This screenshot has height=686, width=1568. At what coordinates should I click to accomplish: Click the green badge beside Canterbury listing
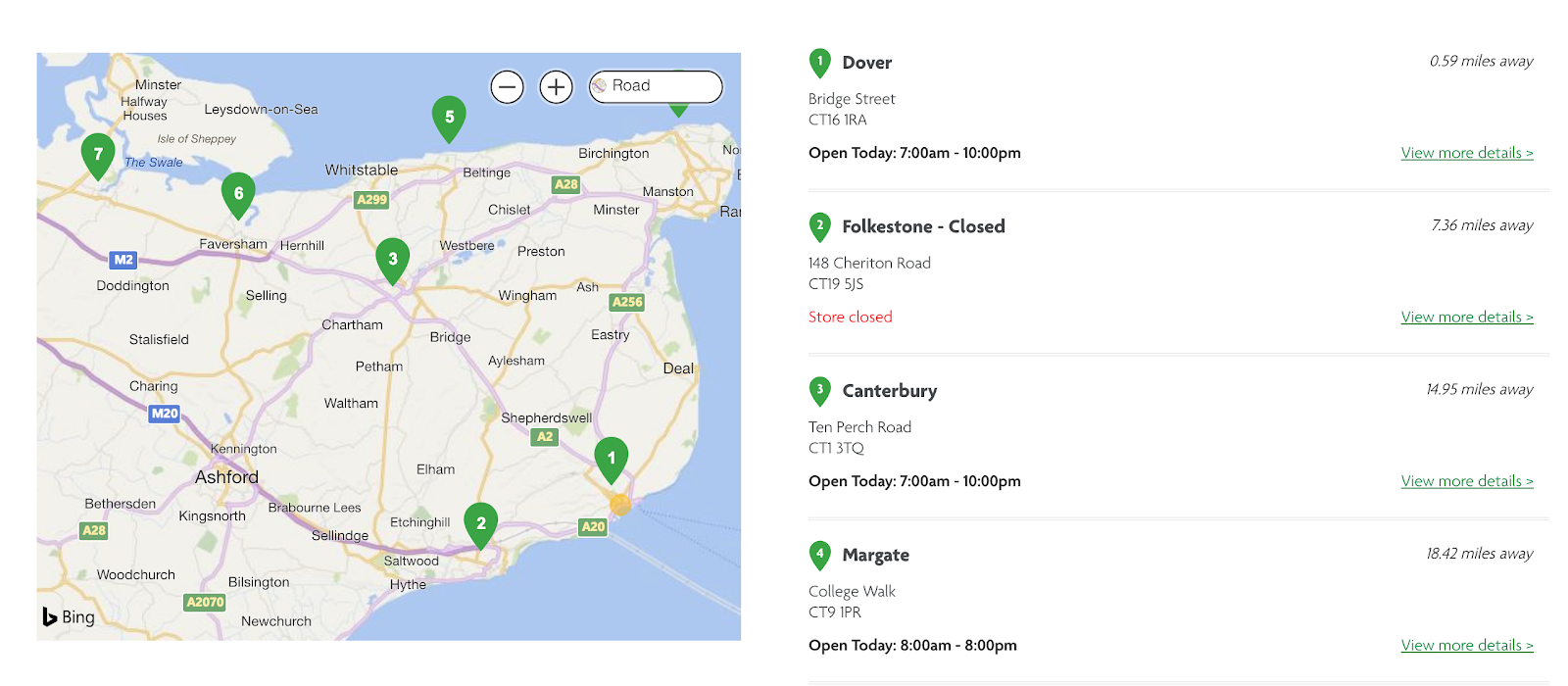[x=819, y=391]
